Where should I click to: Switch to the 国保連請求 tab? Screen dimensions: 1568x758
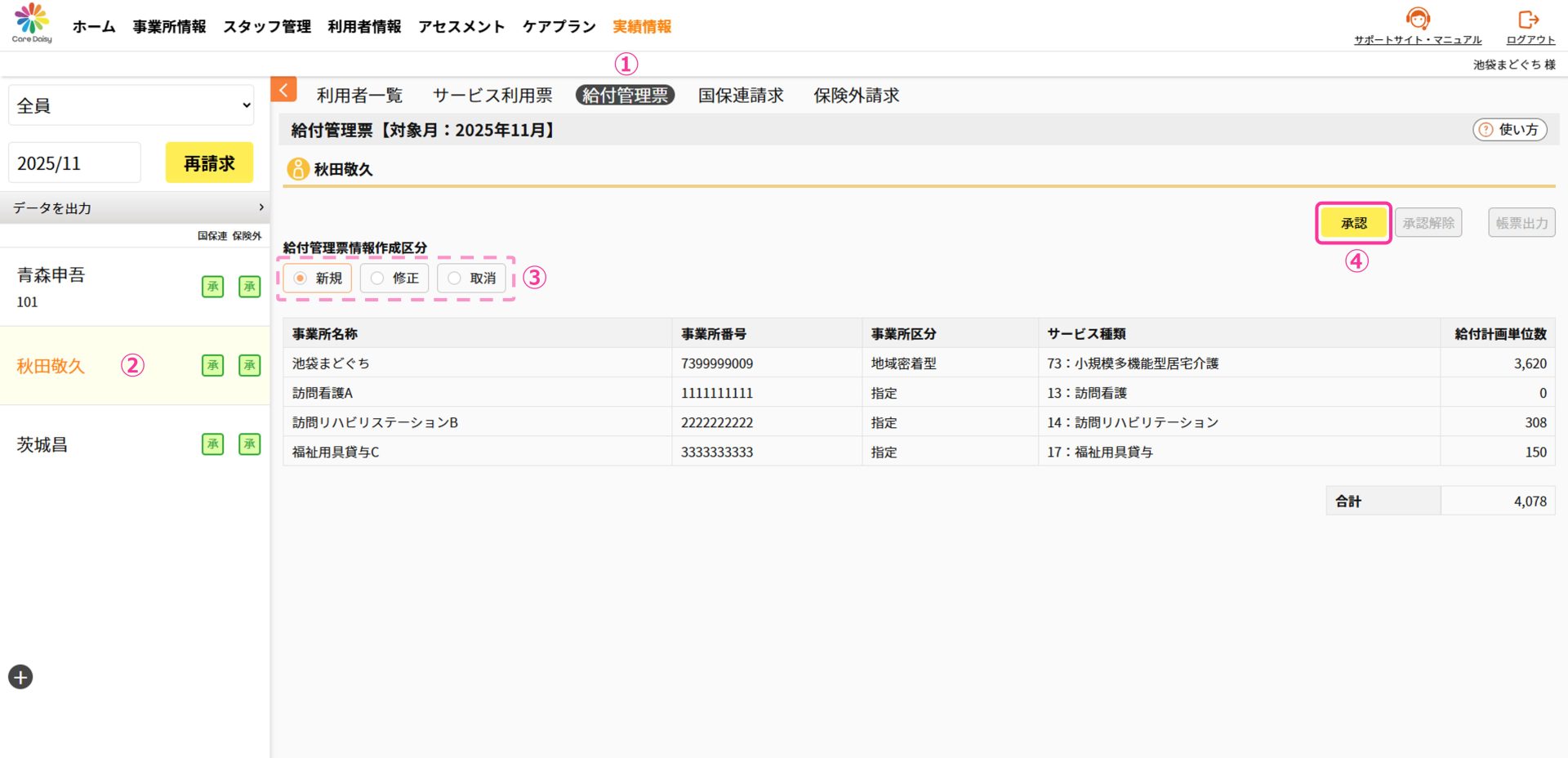click(740, 96)
